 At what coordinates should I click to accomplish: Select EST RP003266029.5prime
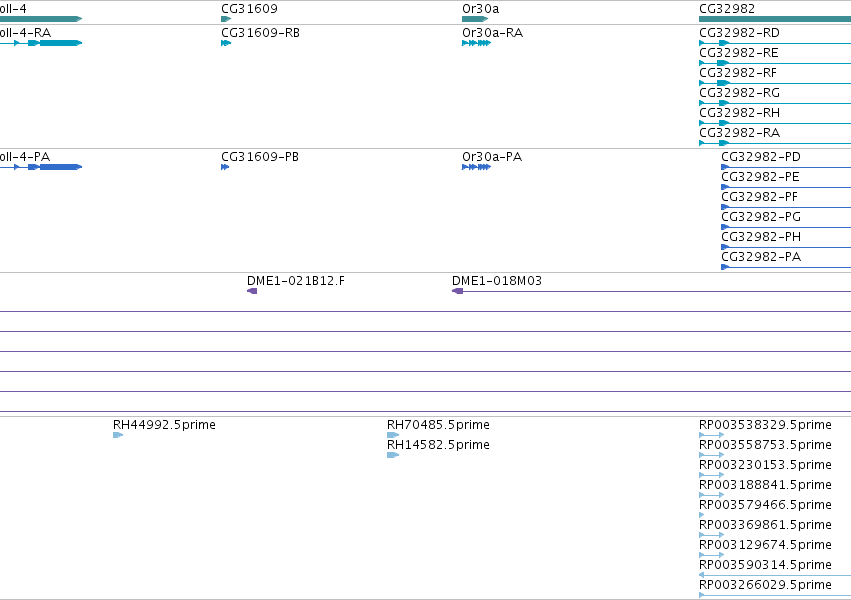coord(765,585)
